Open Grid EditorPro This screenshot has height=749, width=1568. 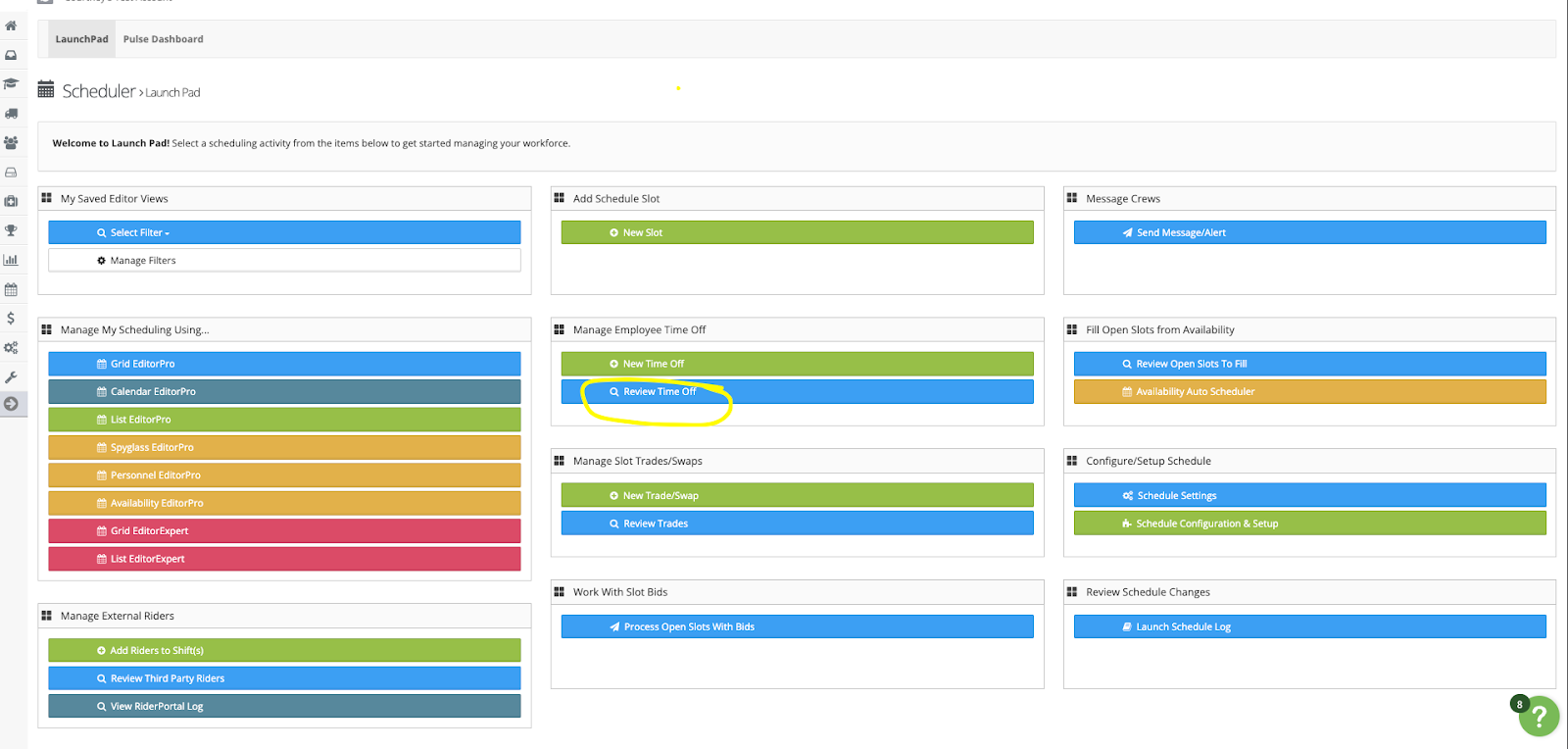coord(284,364)
